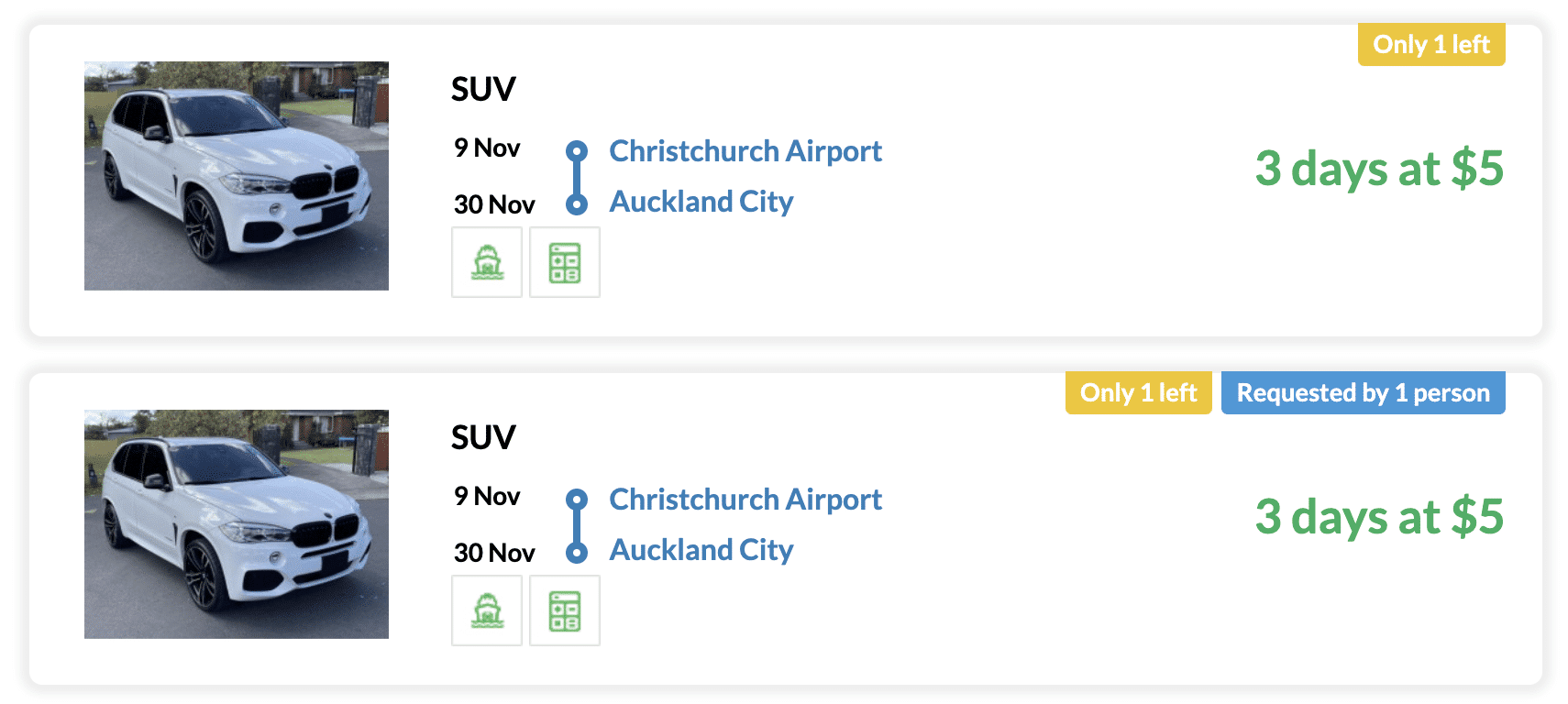Click the "Only 1 left" badge on the first listing
This screenshot has width=1568, height=704.
point(1431,44)
